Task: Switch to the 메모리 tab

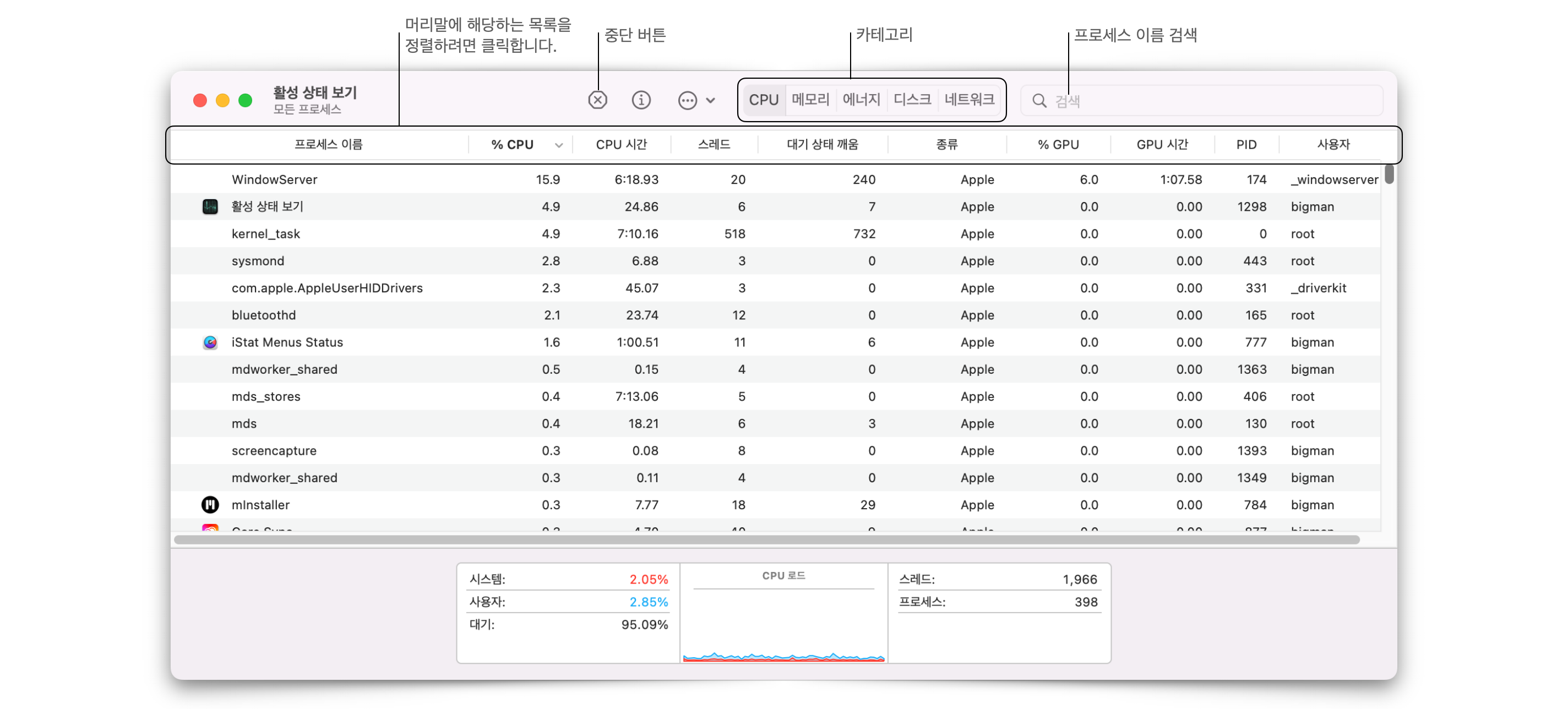Action: pyautogui.click(x=810, y=99)
